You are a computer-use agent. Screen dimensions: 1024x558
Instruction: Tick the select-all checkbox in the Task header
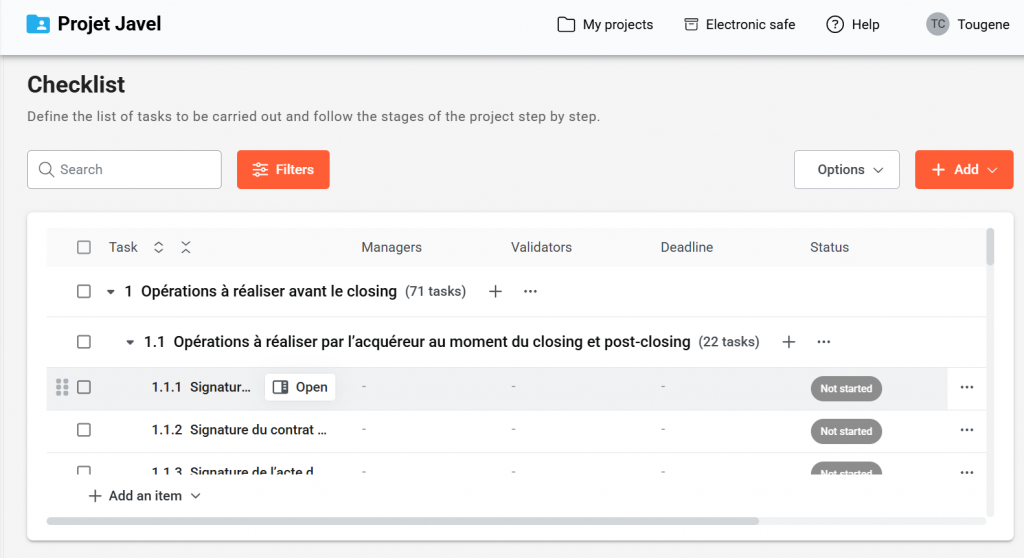coord(84,247)
